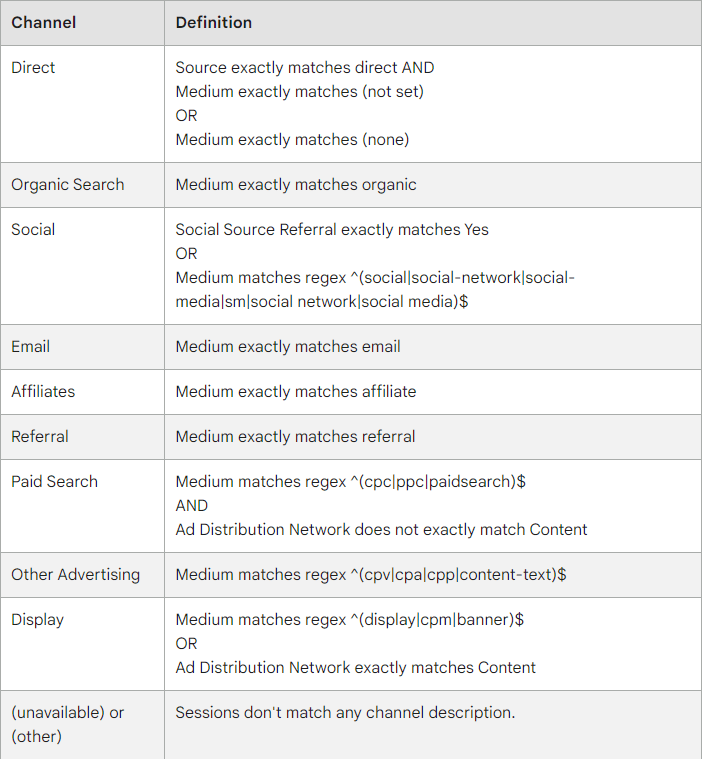Select the Paid Search channel cell

point(54,482)
